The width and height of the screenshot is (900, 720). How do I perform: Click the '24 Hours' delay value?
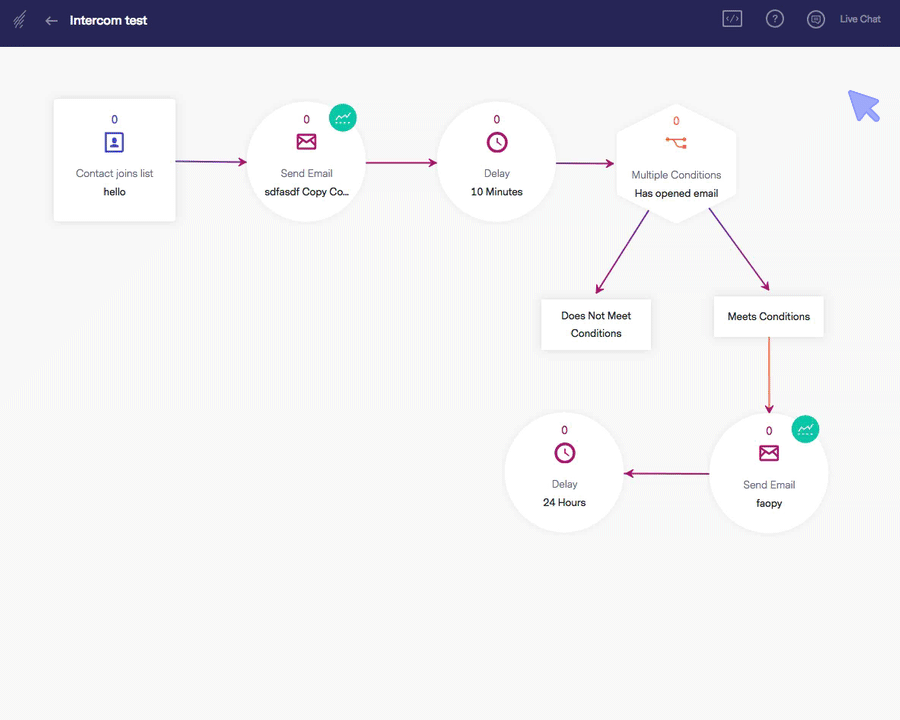point(564,502)
